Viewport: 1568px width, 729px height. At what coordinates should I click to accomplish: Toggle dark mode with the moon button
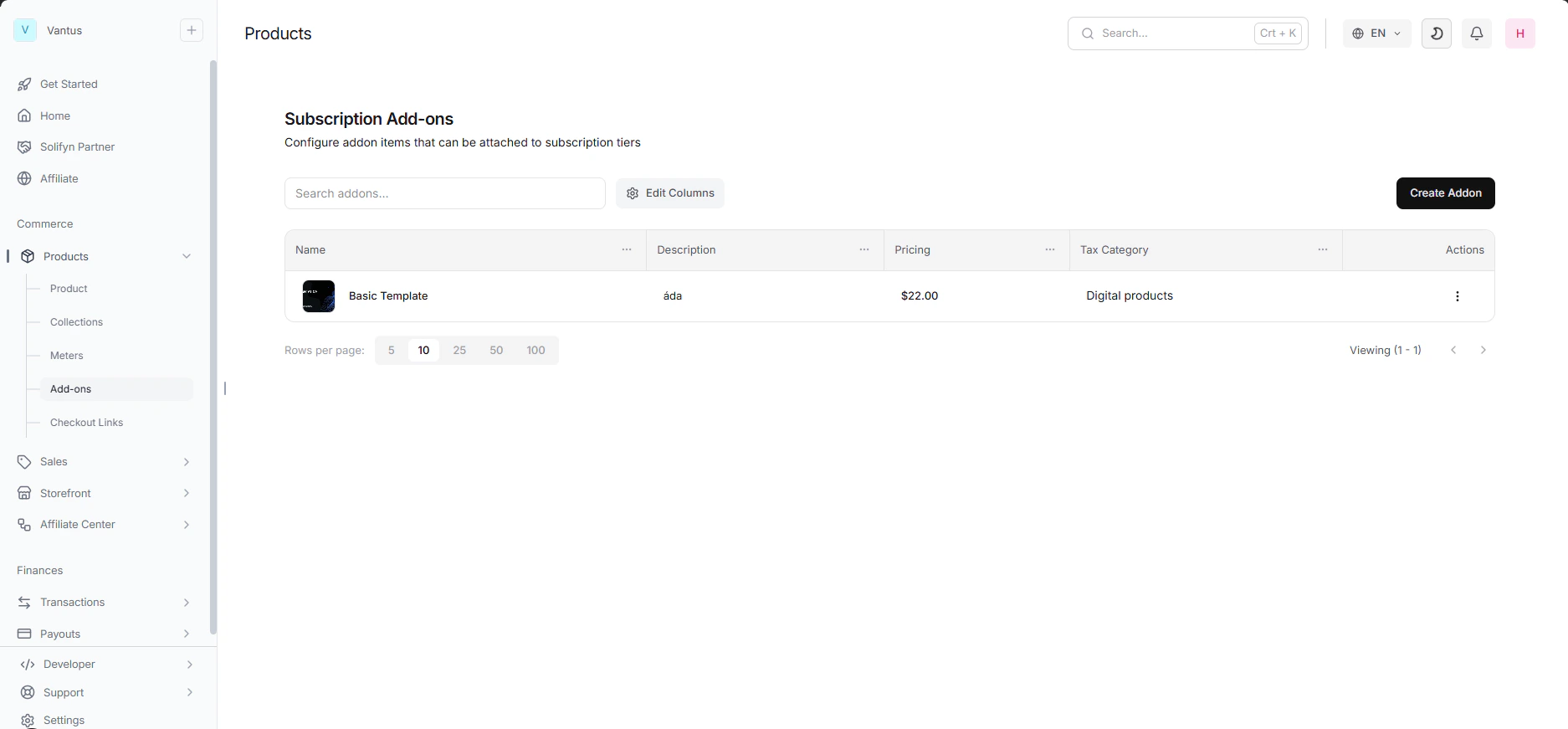(1437, 33)
